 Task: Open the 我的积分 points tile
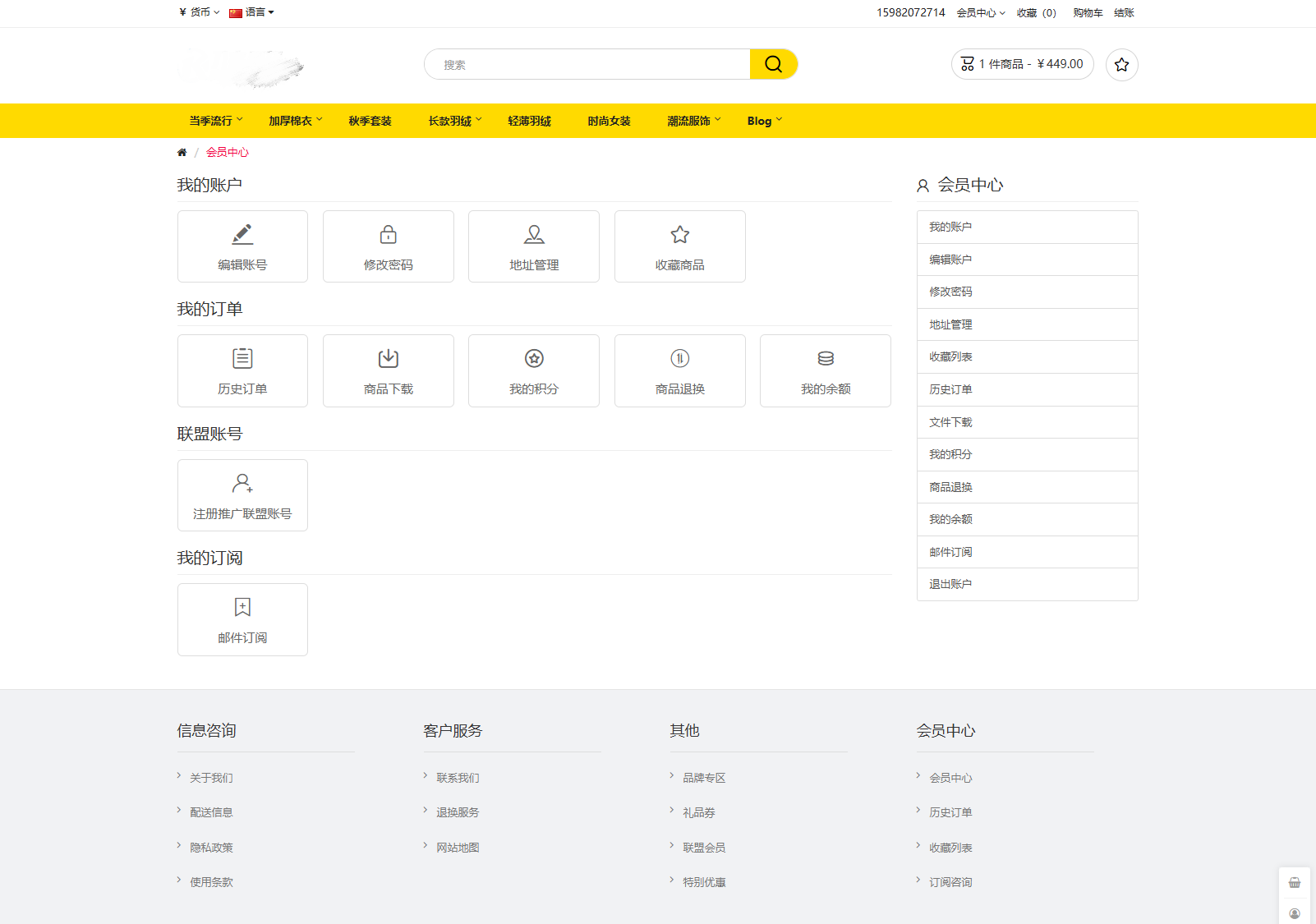click(x=534, y=370)
